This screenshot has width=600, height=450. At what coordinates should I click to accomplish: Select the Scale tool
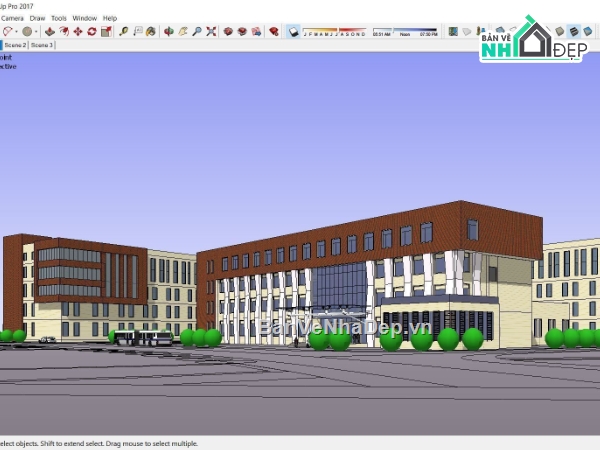click(106, 31)
